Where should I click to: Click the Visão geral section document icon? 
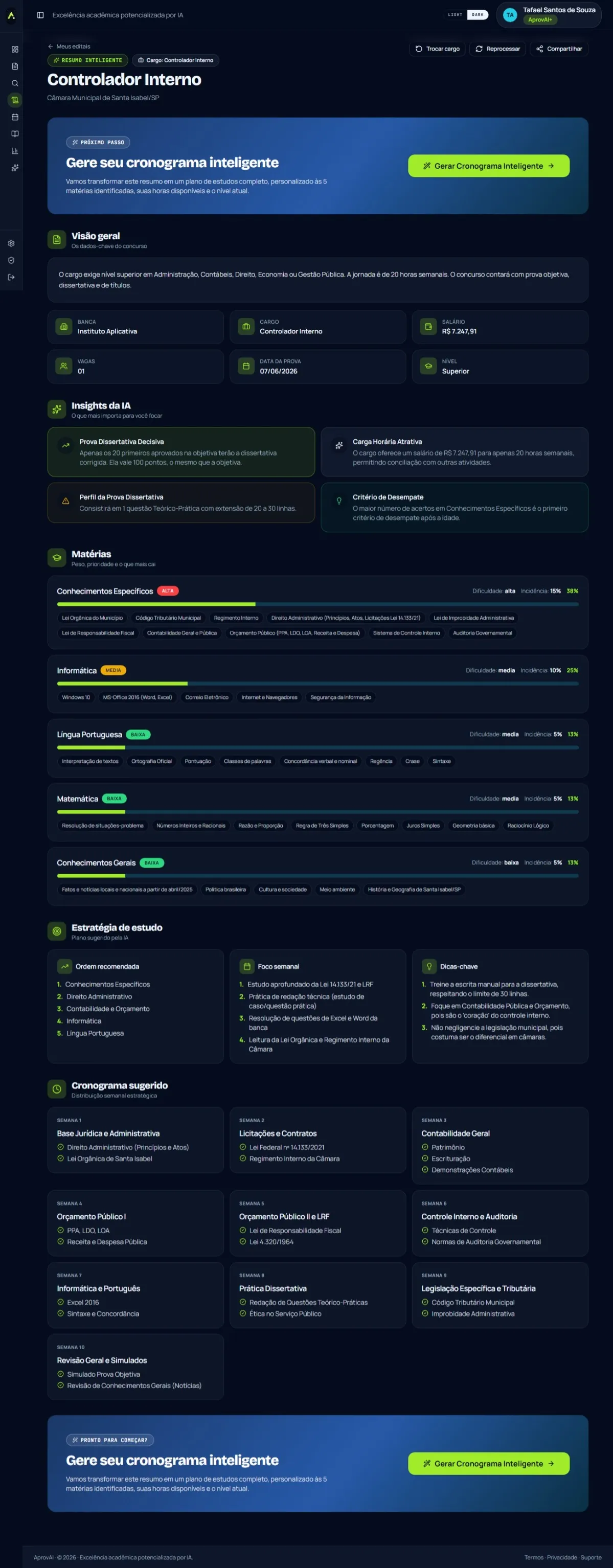tap(57, 240)
